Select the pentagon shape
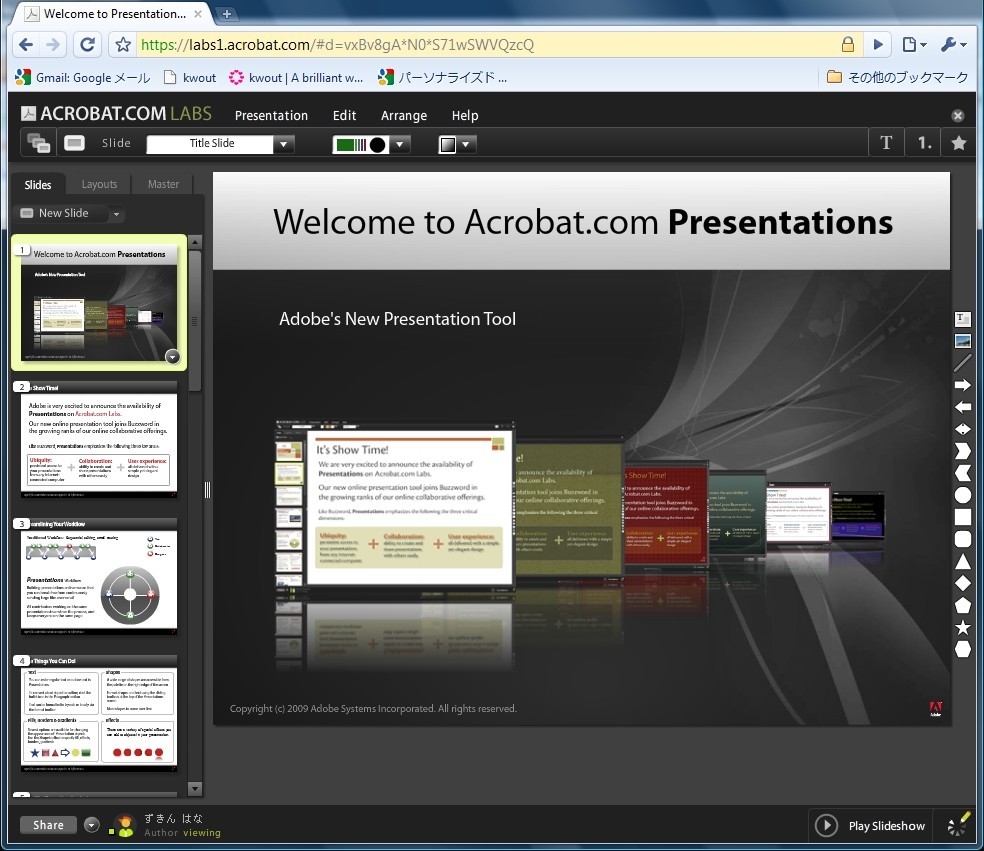 963,605
